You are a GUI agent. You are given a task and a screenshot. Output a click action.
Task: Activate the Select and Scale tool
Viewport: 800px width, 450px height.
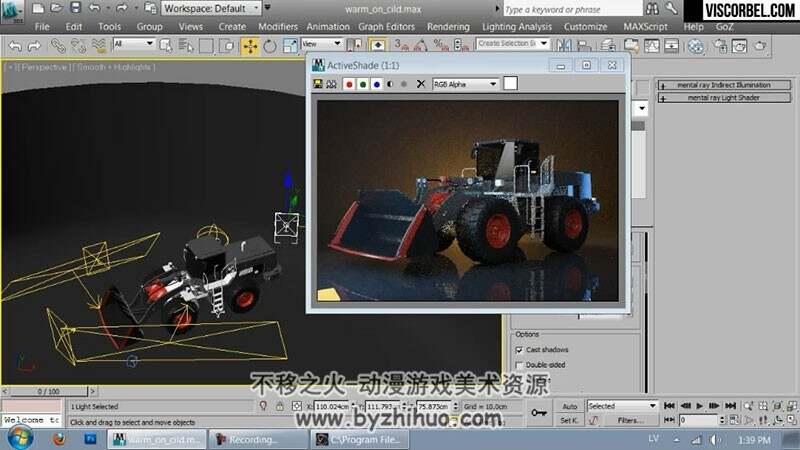coord(290,46)
